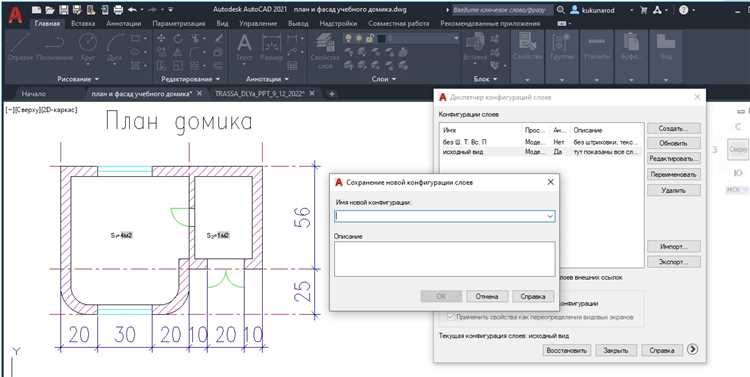This screenshot has width=750, height=377.
Task: Click the Обновить button
Action: click(673, 143)
